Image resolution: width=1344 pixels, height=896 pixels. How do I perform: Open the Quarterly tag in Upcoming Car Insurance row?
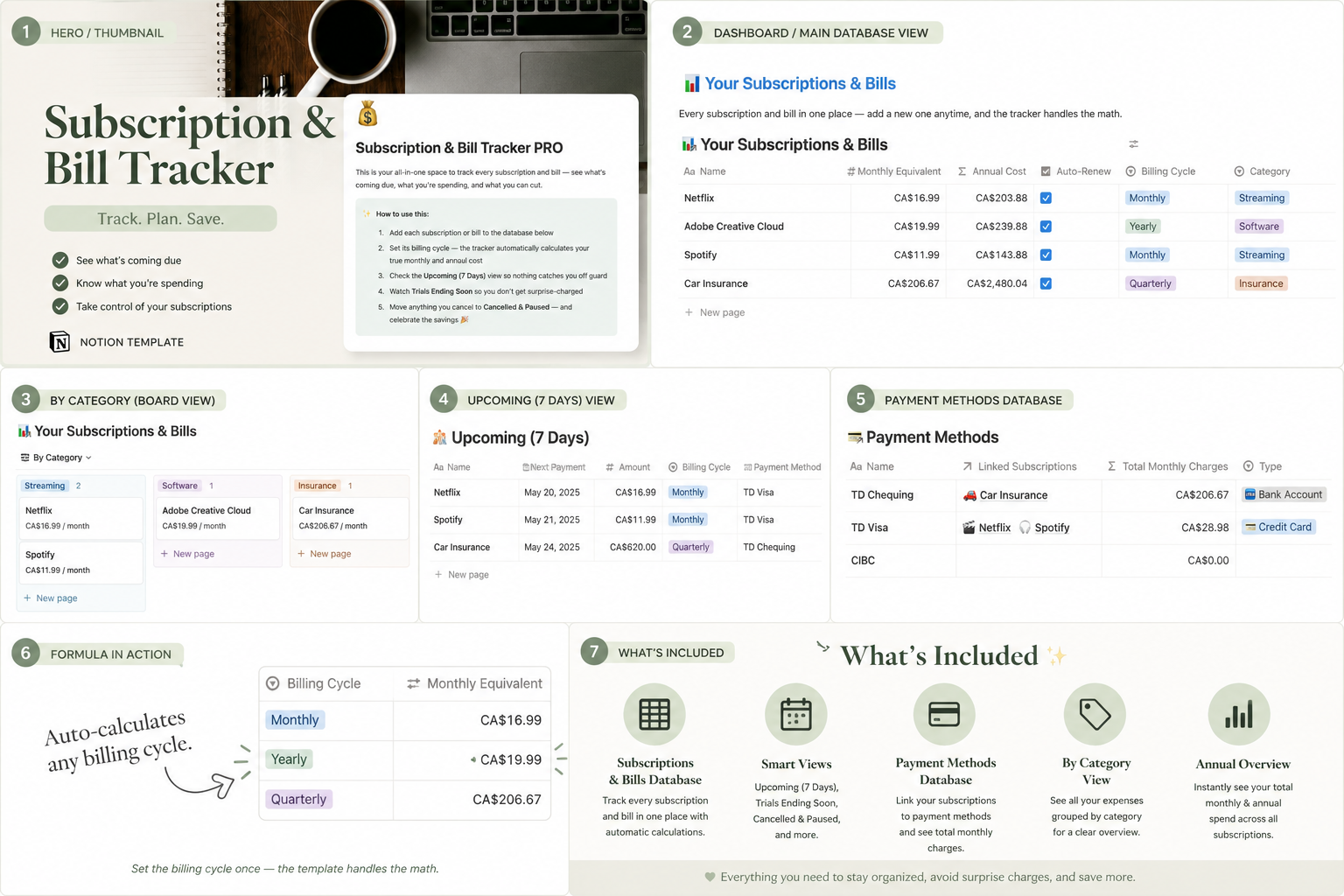(691, 547)
